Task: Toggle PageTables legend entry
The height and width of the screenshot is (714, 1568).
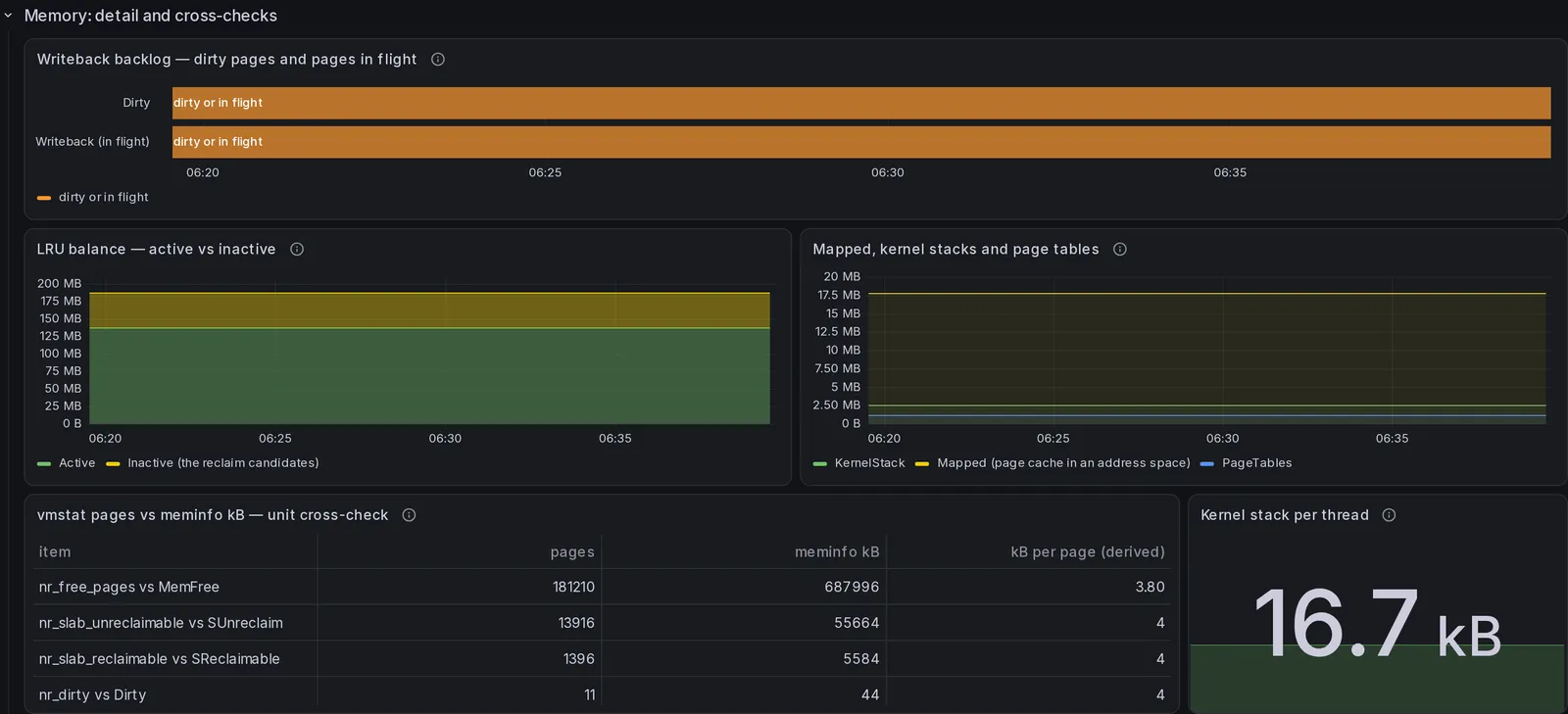Action: point(1256,462)
